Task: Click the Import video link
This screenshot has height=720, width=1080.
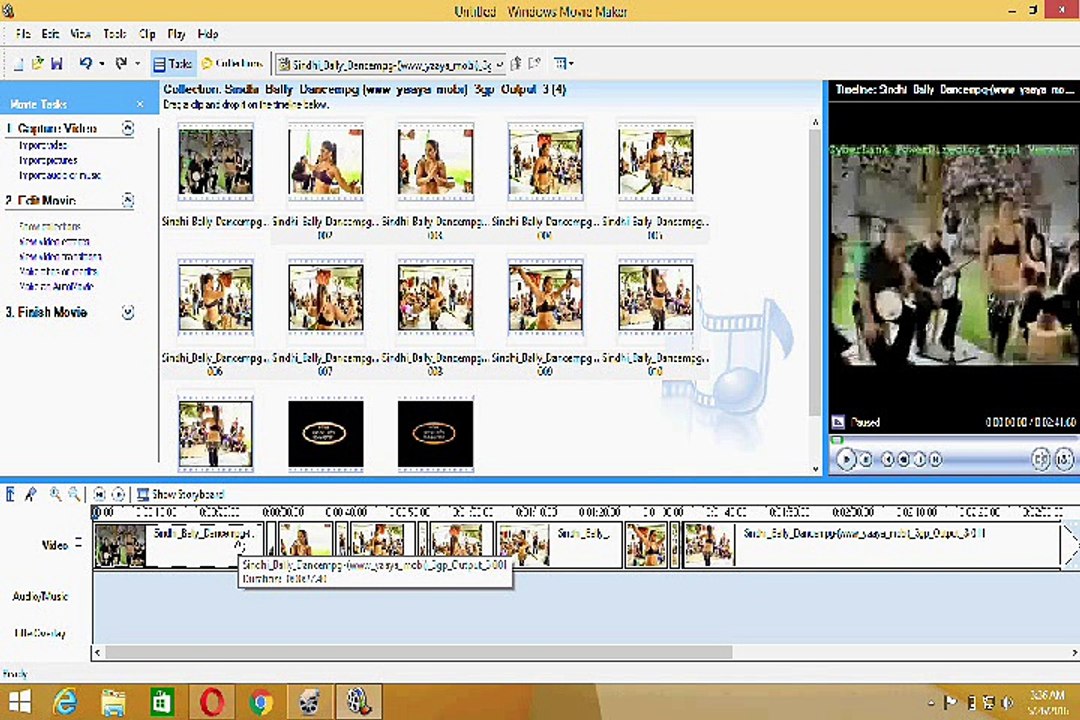Action: click(x=43, y=145)
